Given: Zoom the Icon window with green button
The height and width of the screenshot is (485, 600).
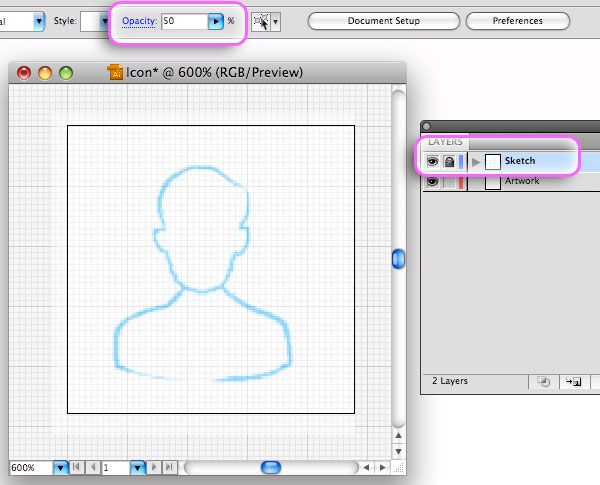Looking at the screenshot, I should point(66,73).
